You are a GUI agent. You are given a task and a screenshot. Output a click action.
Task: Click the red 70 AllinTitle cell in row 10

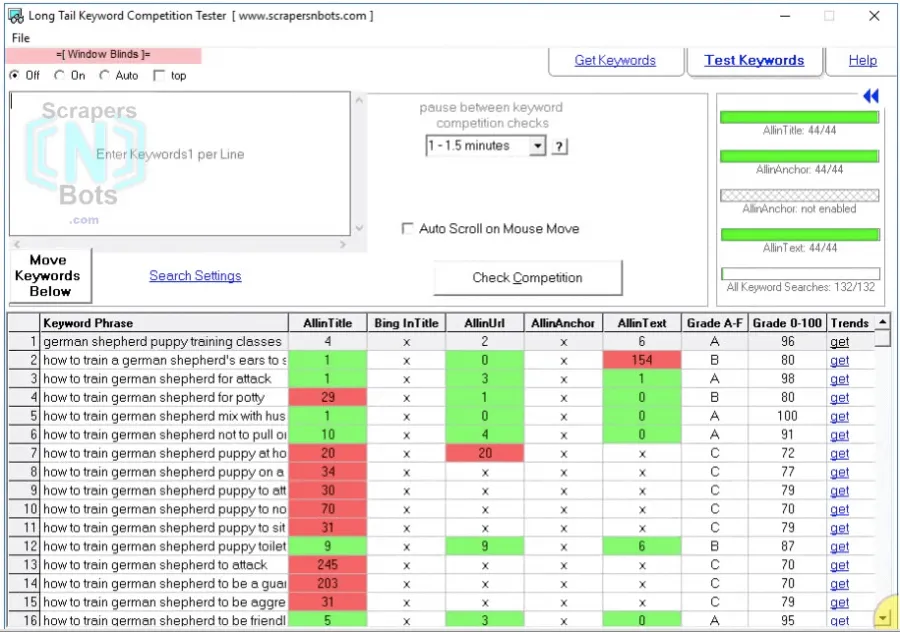click(x=328, y=509)
